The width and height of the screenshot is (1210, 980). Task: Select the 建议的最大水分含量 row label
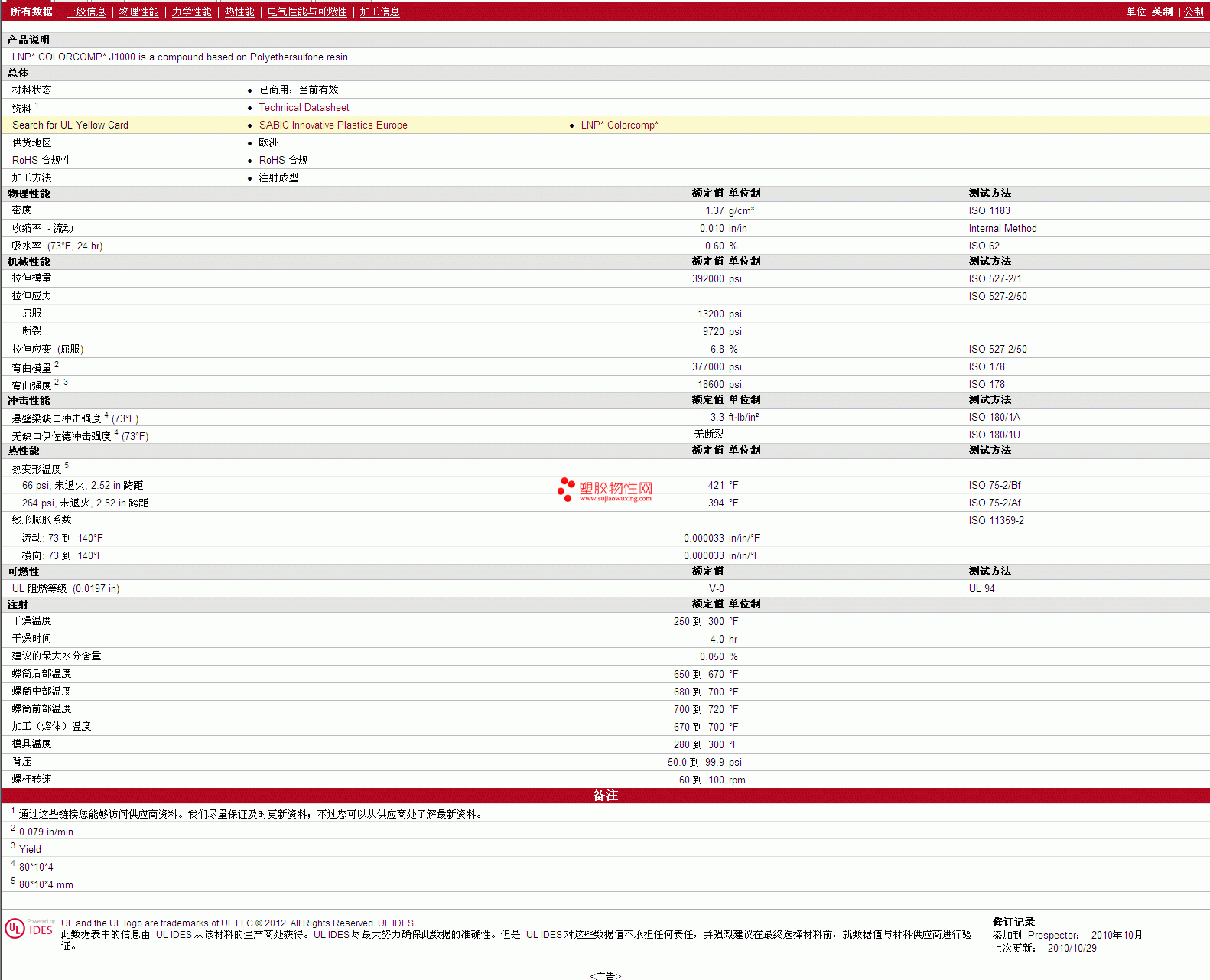tap(57, 656)
